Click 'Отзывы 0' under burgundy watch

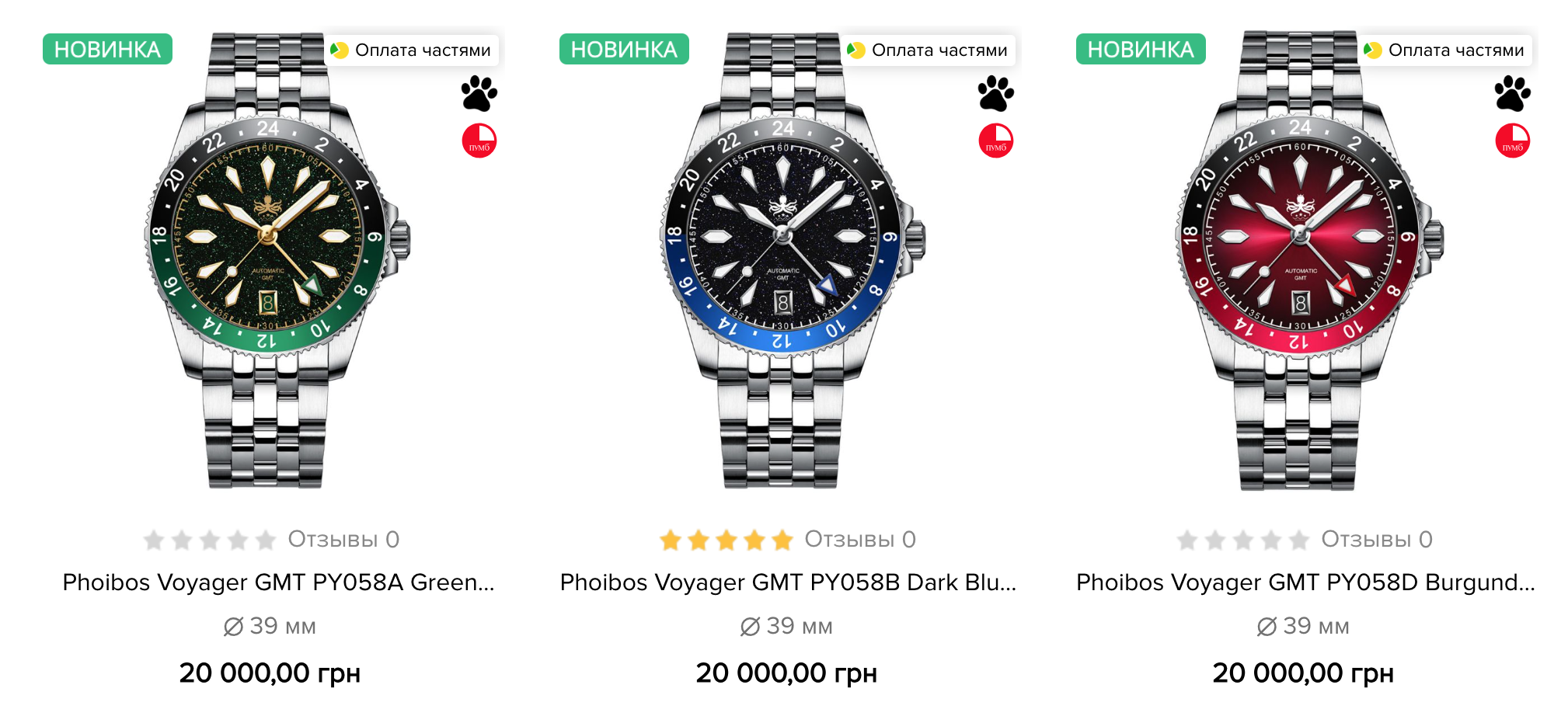point(1377,539)
